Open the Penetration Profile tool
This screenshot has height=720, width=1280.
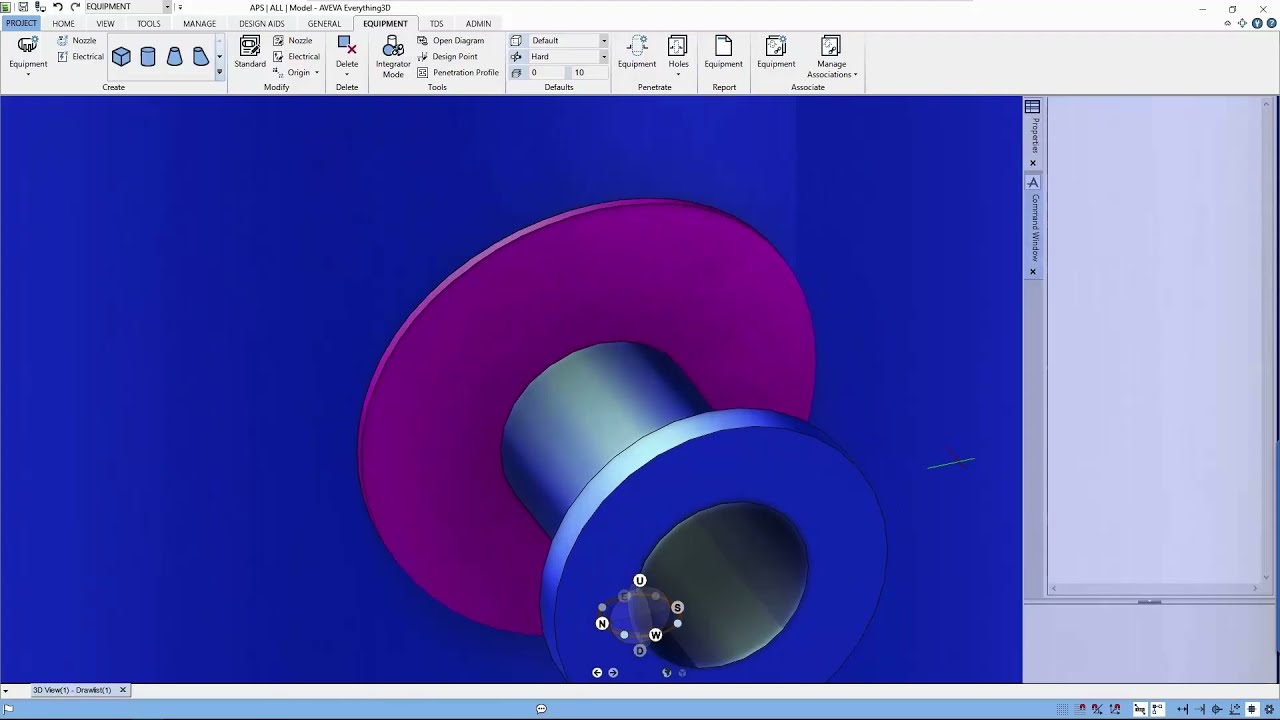click(458, 73)
